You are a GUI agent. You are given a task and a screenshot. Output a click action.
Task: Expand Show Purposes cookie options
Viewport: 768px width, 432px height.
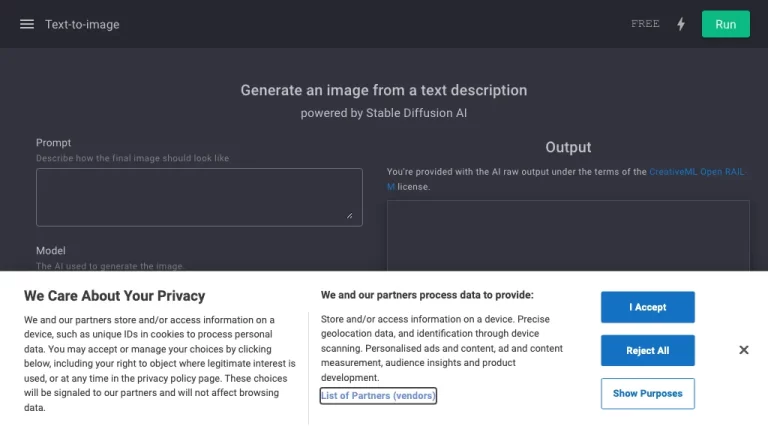click(647, 393)
